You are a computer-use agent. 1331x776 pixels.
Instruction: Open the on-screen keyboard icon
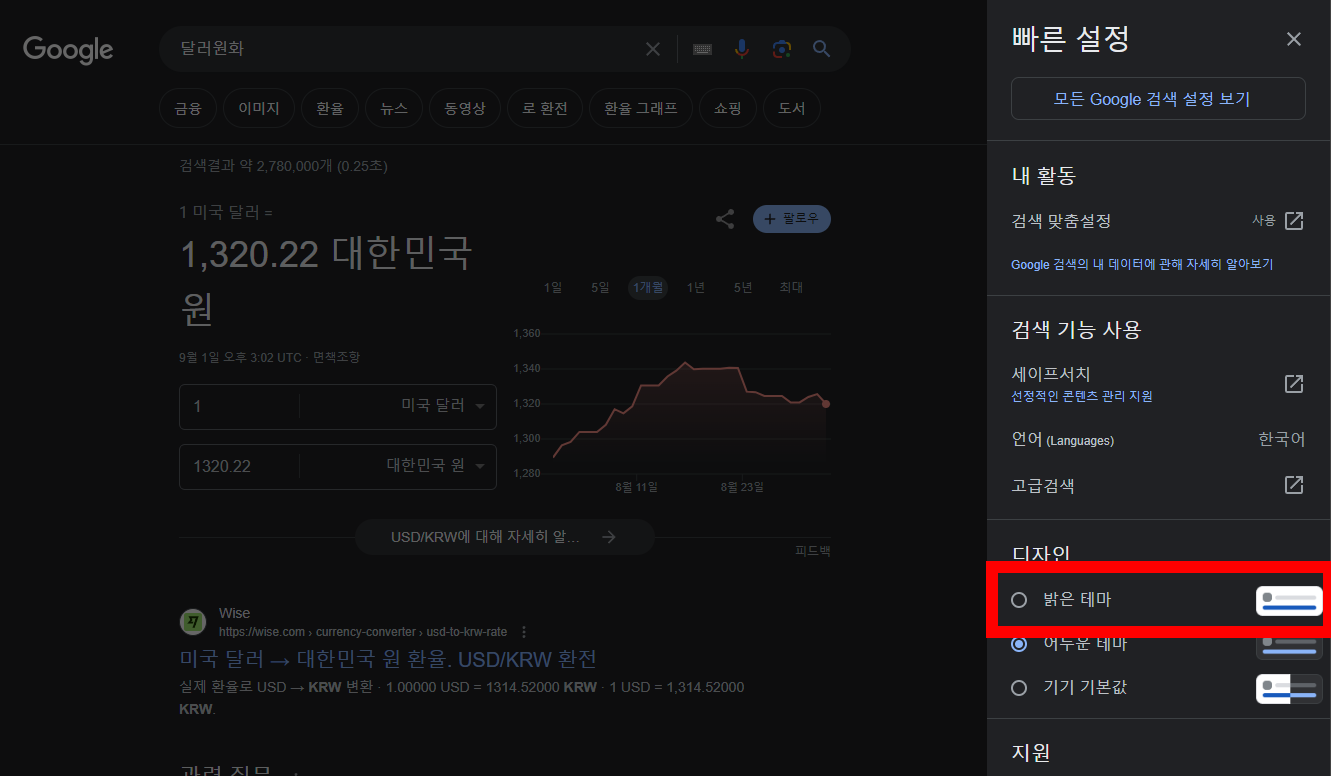pyautogui.click(x=702, y=49)
